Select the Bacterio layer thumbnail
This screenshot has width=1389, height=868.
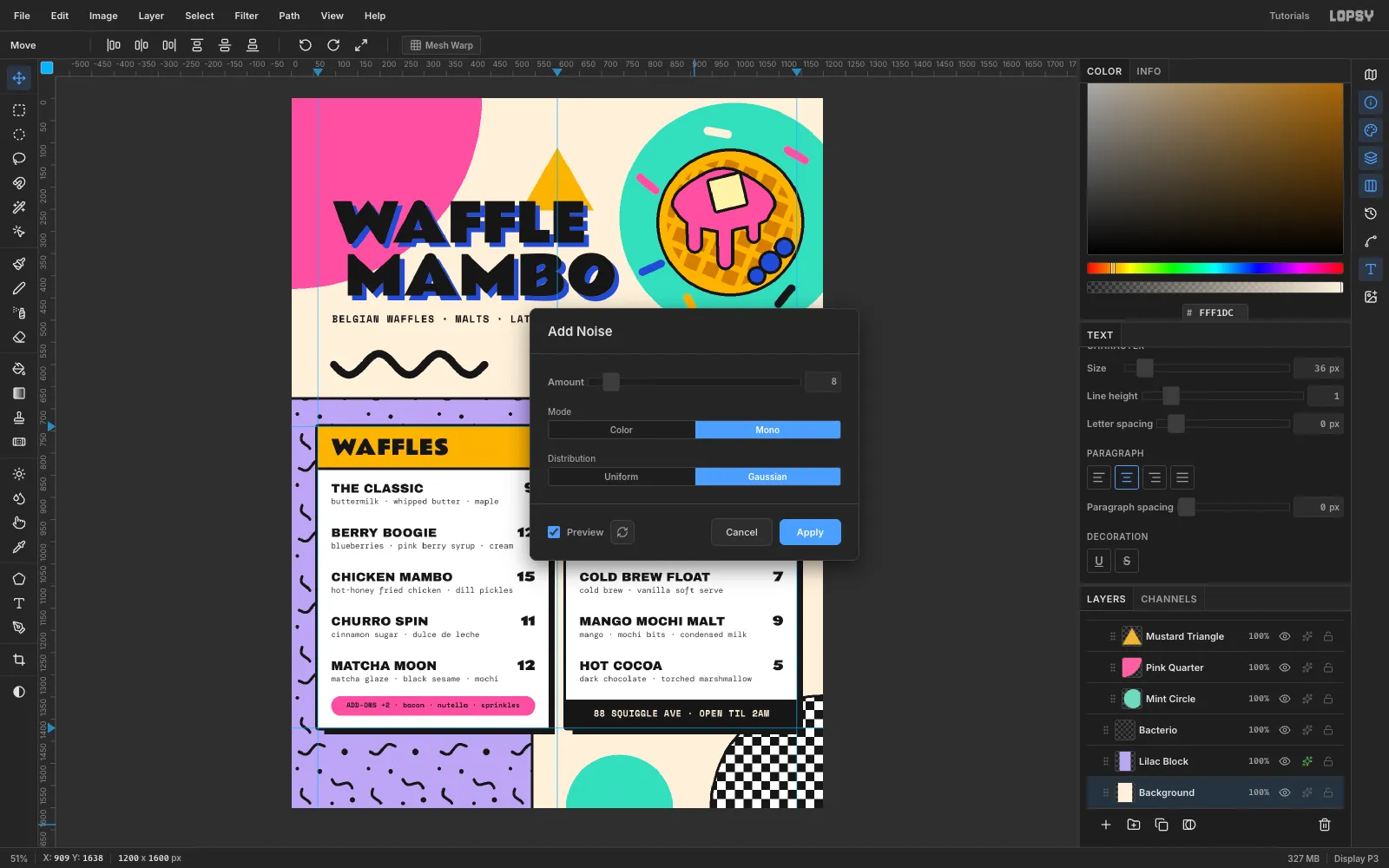(1125, 730)
